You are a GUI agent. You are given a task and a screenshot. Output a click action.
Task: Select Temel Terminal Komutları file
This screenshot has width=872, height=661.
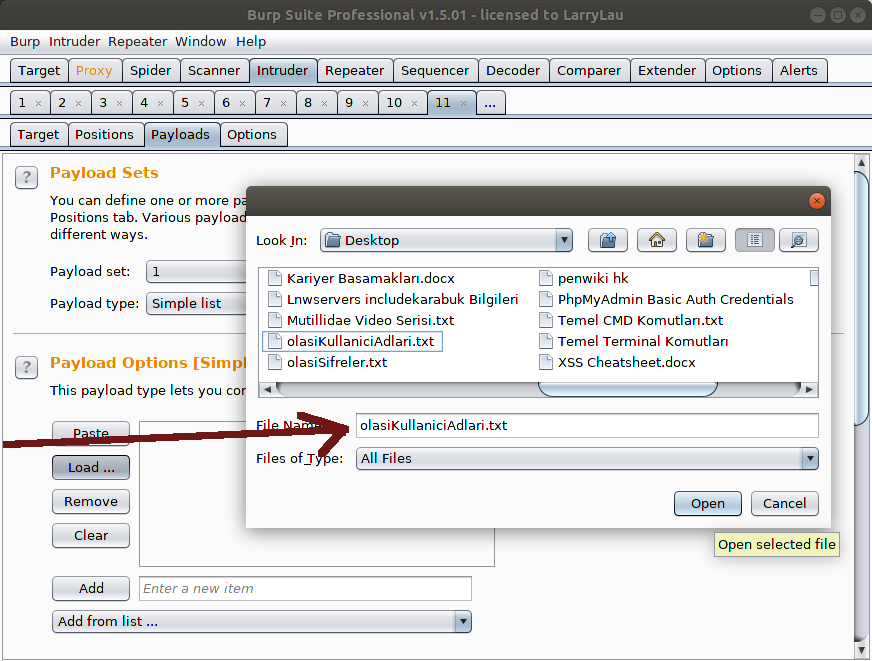pos(643,342)
